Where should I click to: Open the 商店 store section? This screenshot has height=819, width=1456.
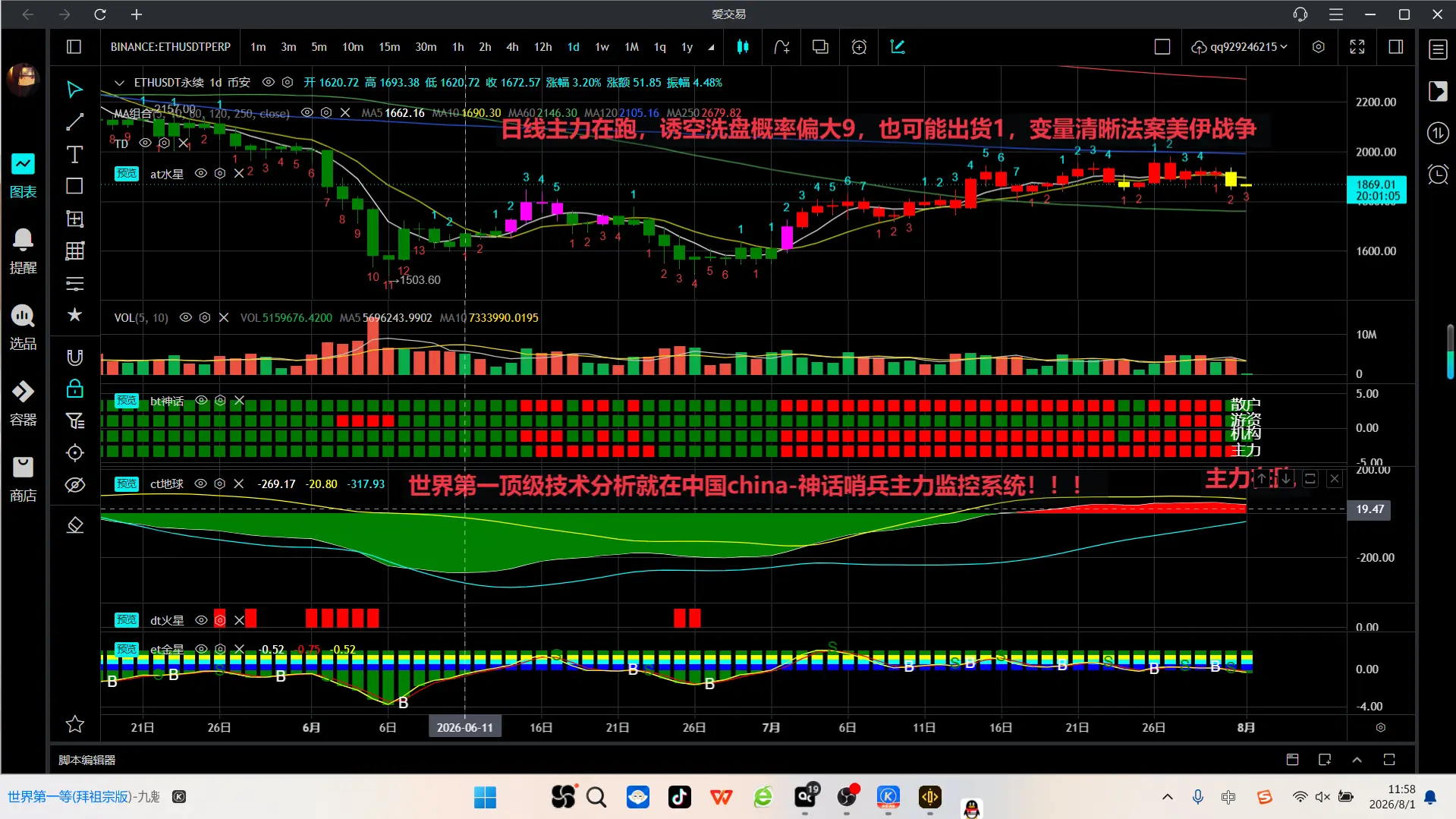coord(23,479)
